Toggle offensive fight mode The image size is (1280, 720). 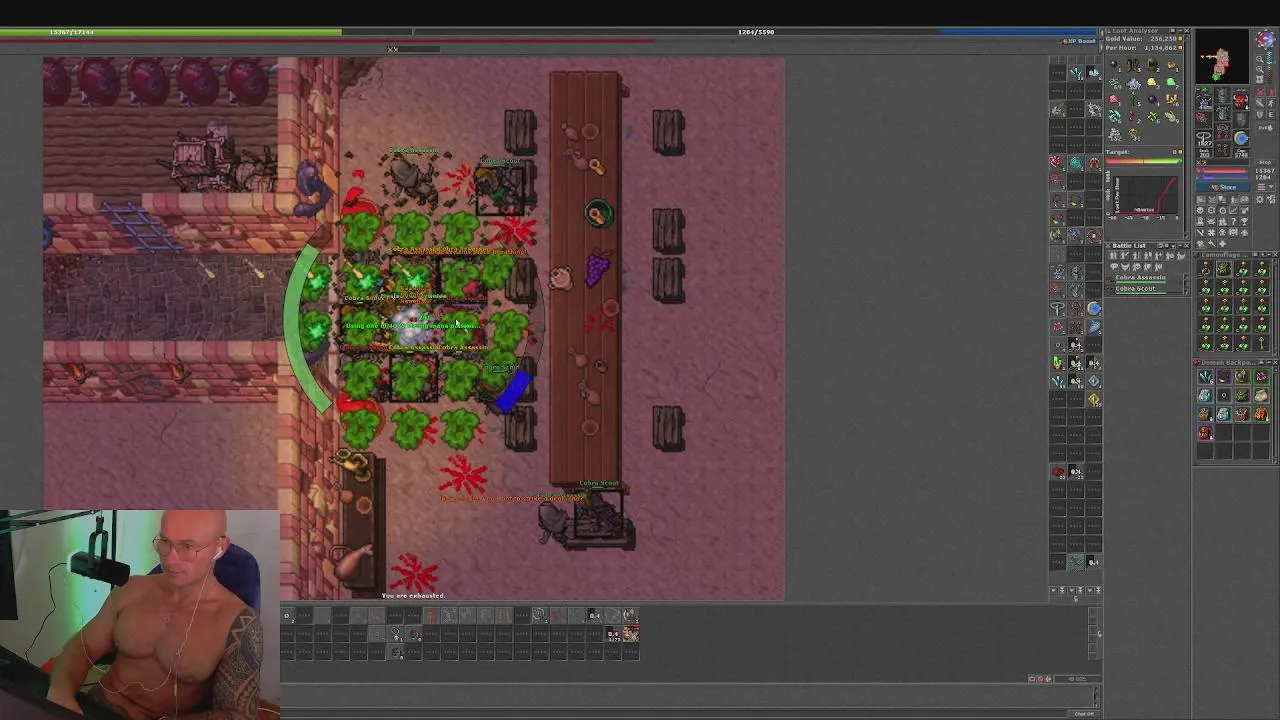pyautogui.click(x=1260, y=91)
